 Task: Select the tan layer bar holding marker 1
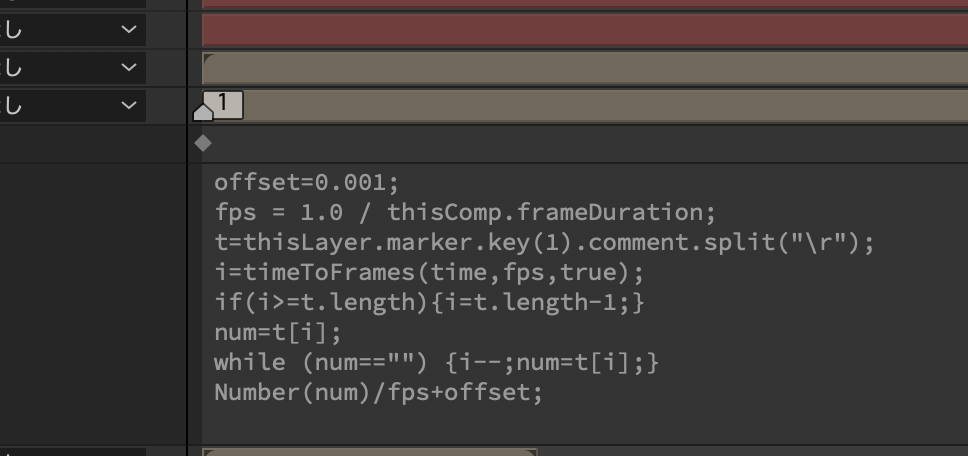pos(605,106)
